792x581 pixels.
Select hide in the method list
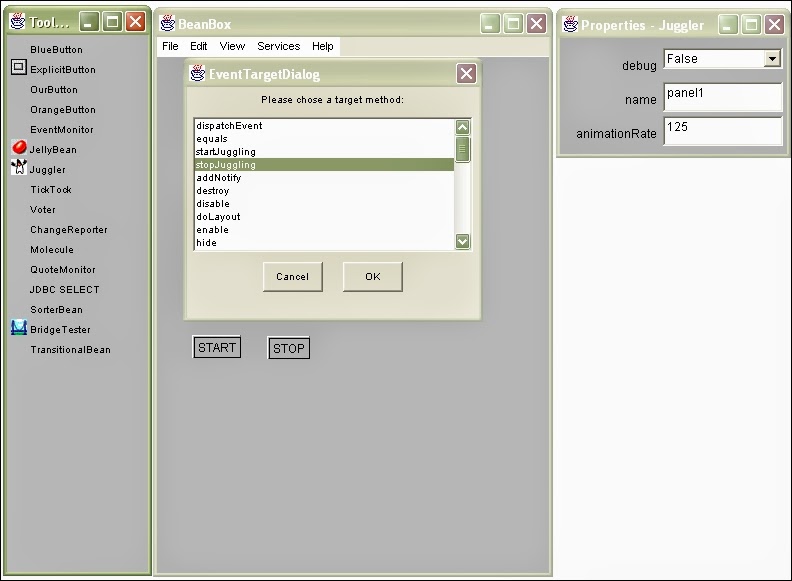click(x=324, y=243)
